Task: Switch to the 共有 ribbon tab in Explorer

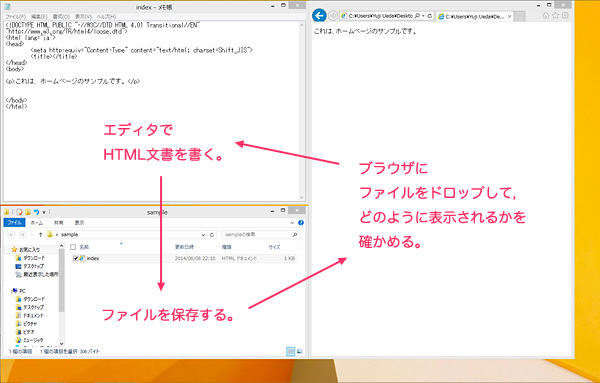Action: click(59, 223)
